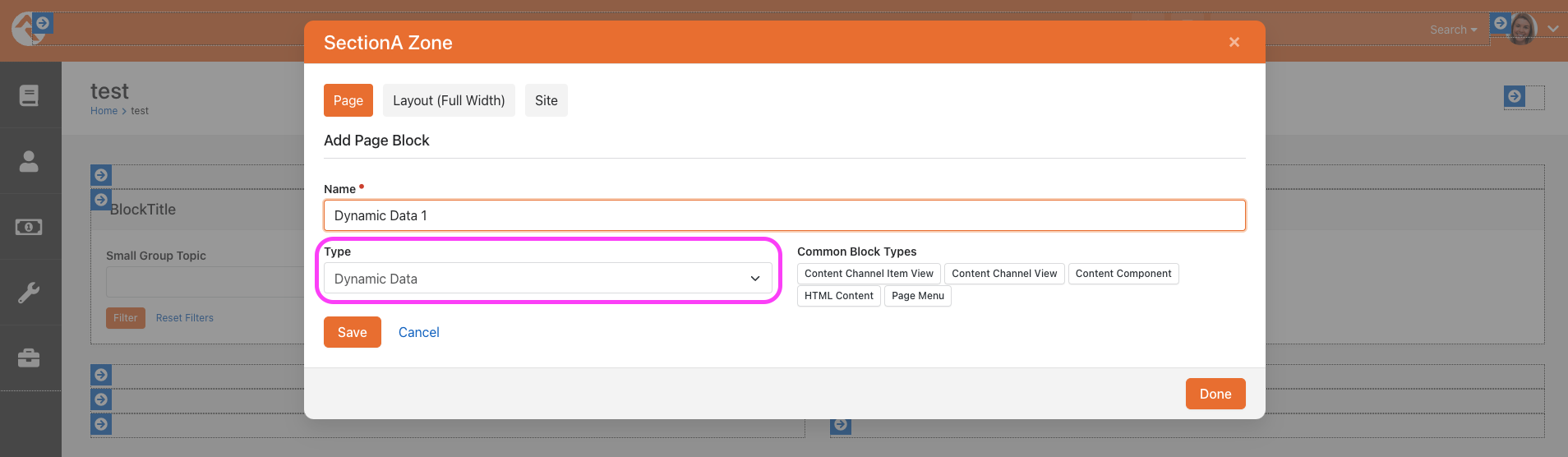Open the Type dropdown showing Dynamic Data
Viewport: 1568px width, 457px height.
click(548, 279)
